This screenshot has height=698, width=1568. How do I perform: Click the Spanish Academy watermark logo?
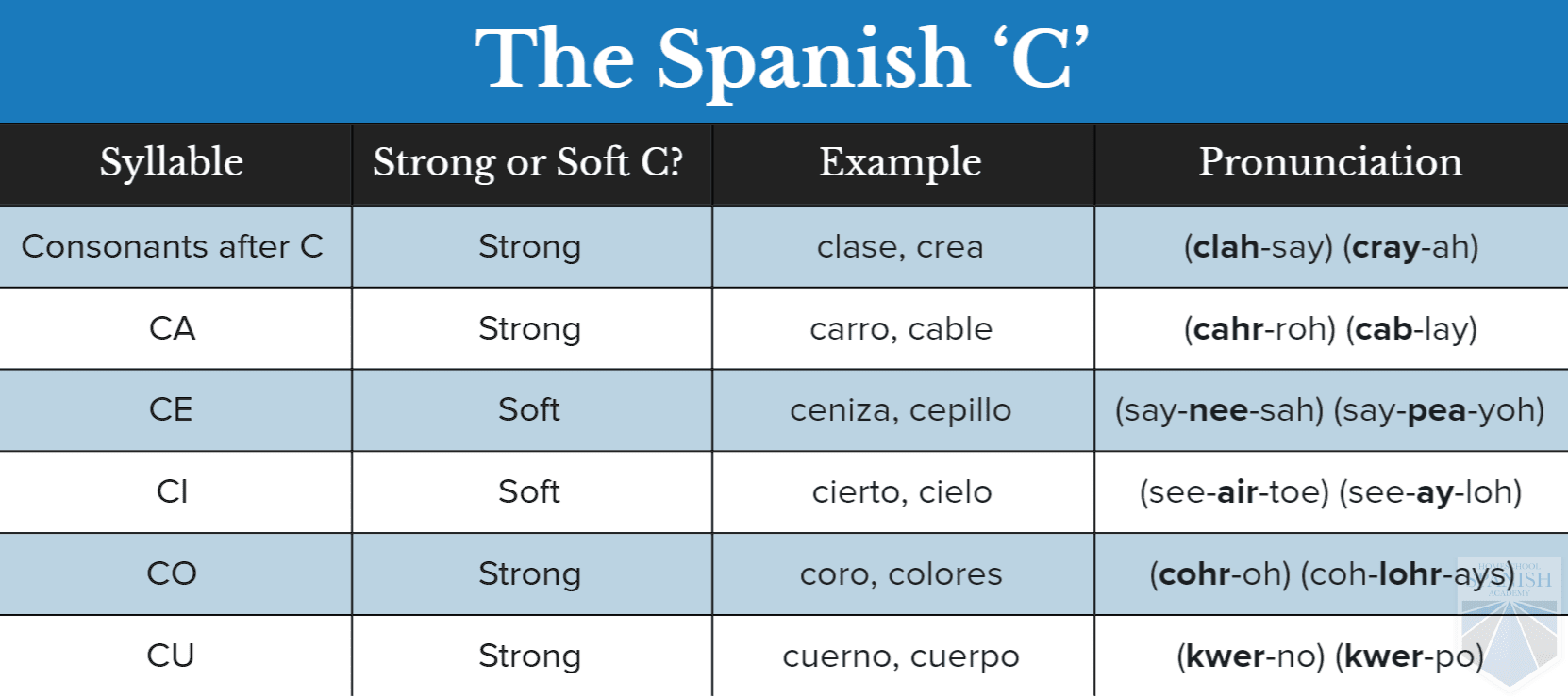point(1510,618)
